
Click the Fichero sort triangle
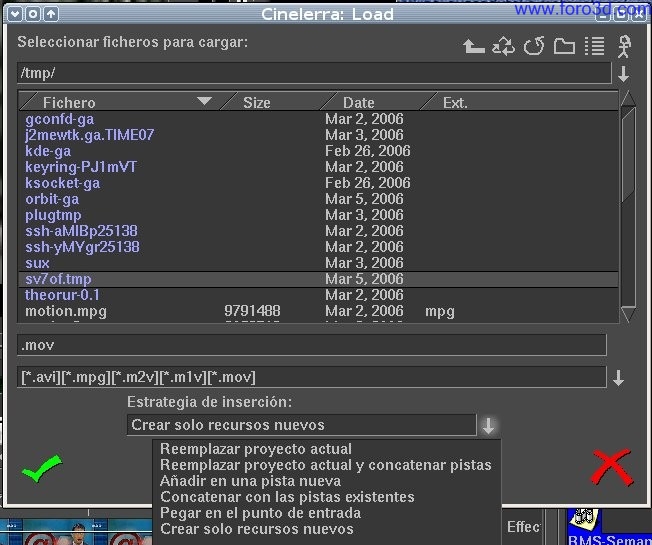pos(204,101)
